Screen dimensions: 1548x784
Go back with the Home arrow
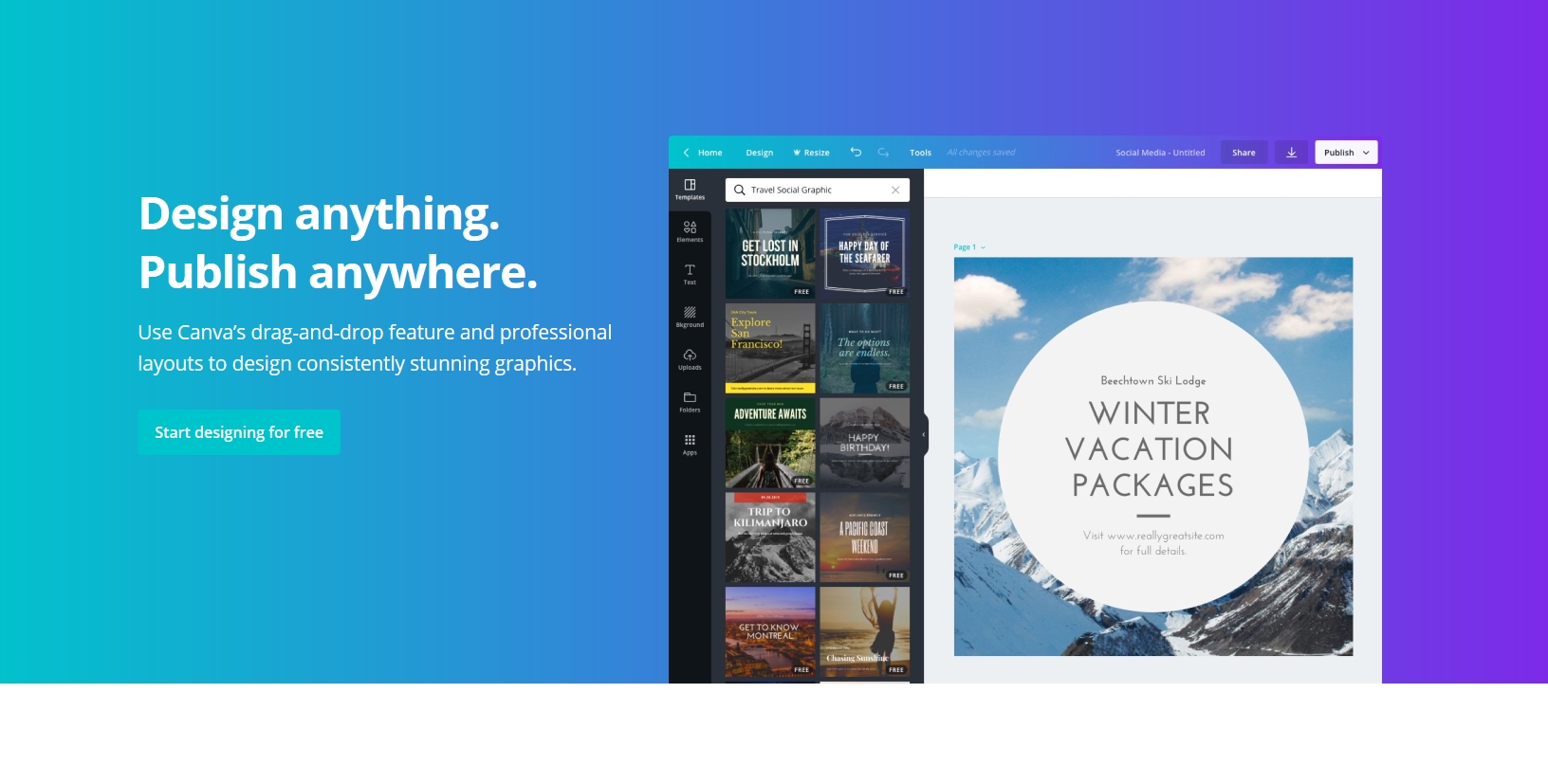686,153
